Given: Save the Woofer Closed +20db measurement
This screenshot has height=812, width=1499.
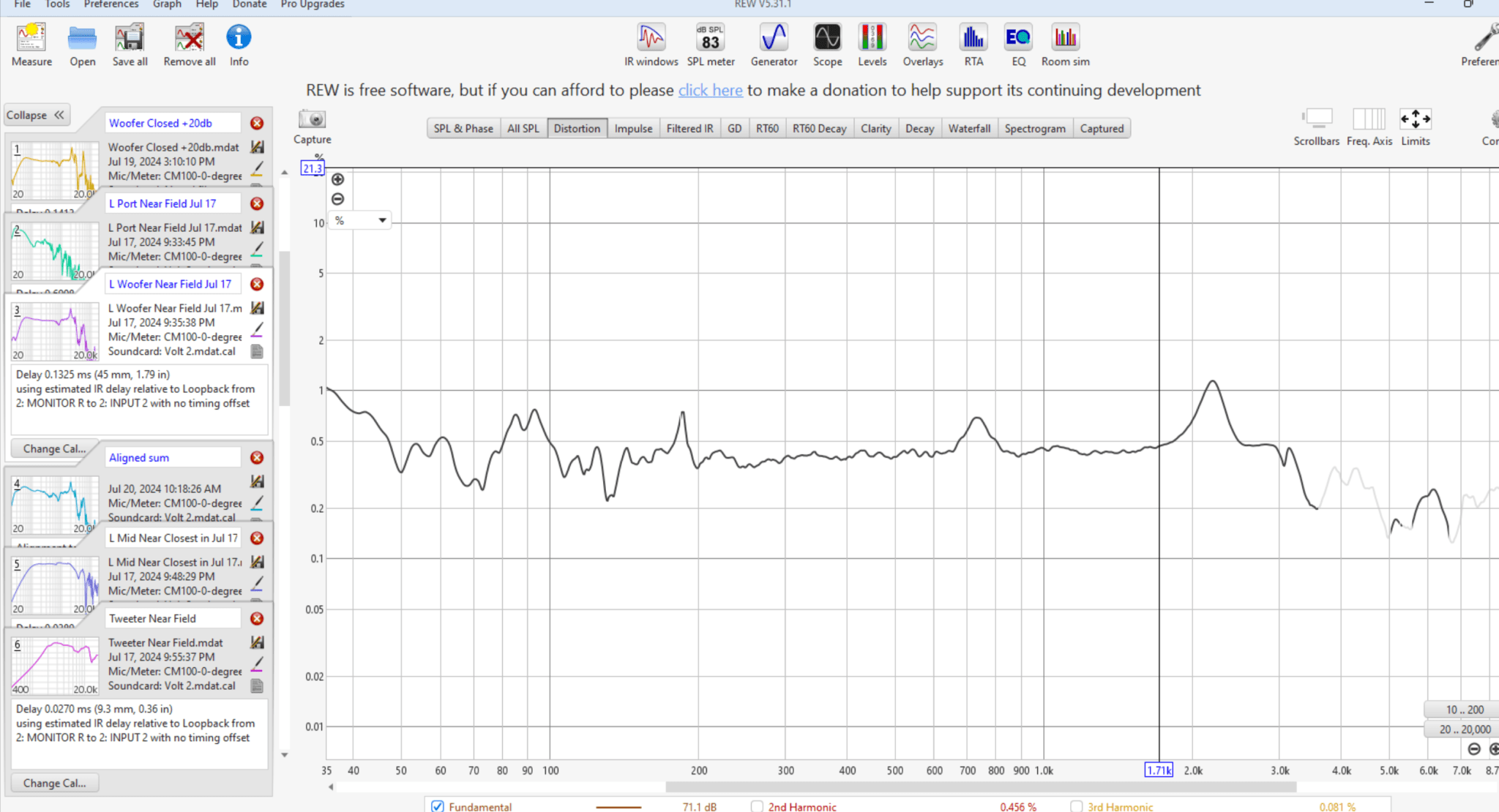Looking at the screenshot, I should pos(257,147).
